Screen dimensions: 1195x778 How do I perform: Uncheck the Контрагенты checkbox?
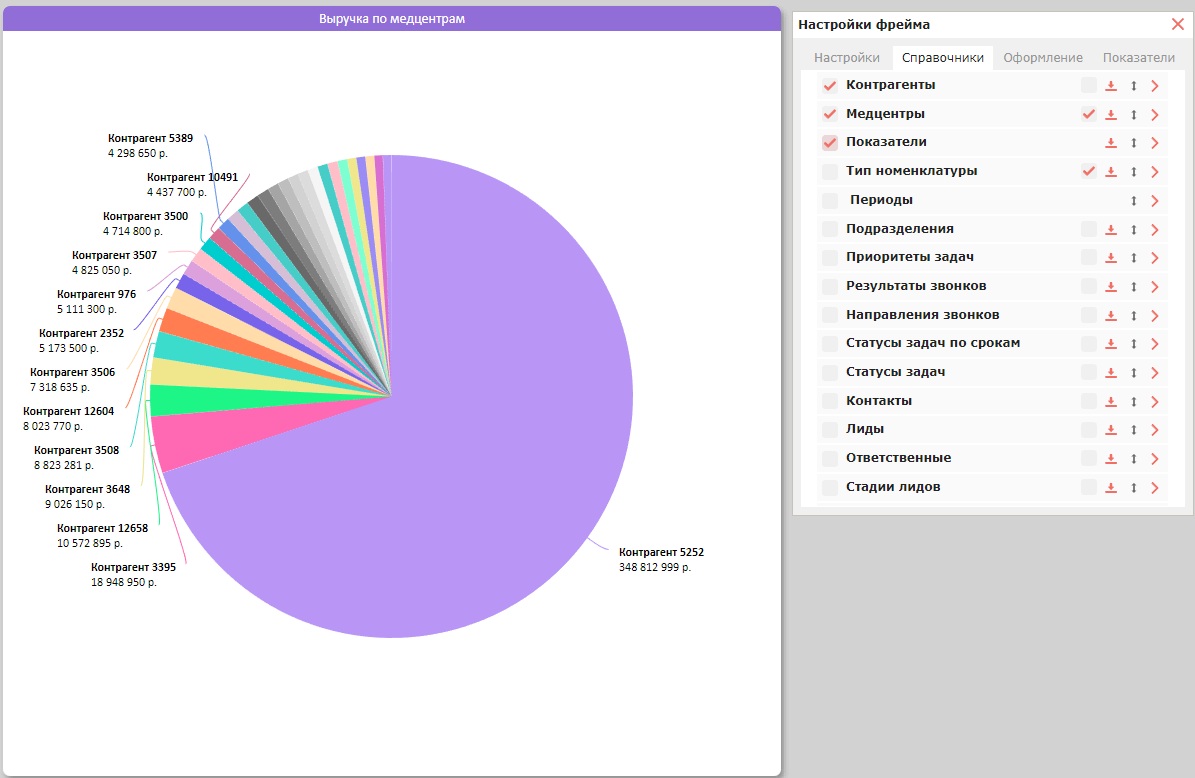830,85
